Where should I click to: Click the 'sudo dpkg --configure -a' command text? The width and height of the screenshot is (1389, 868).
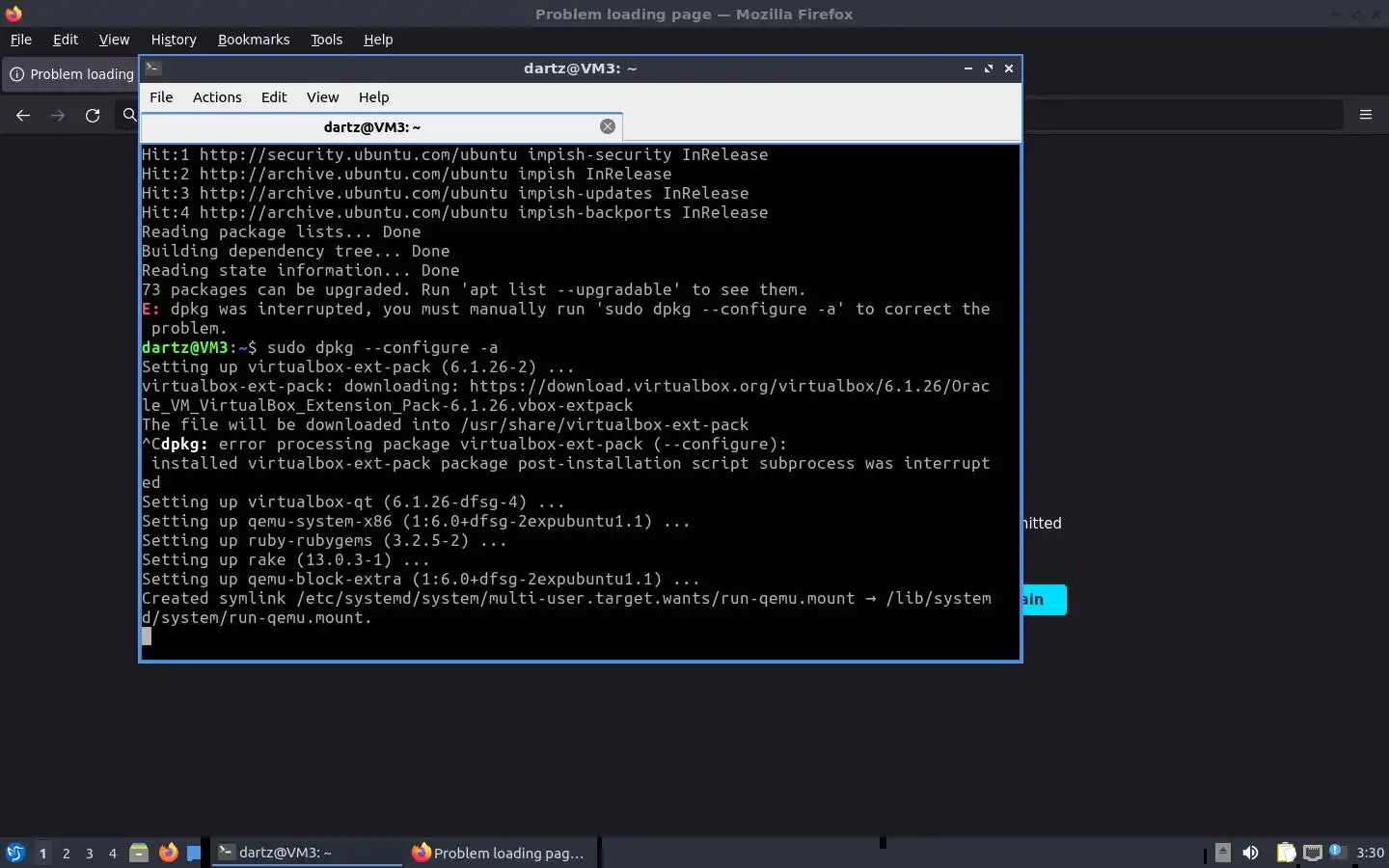383,347
